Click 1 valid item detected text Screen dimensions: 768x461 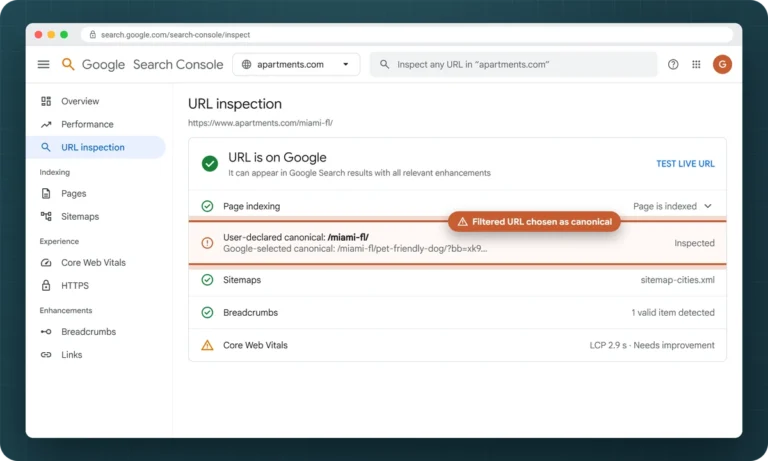coord(672,313)
